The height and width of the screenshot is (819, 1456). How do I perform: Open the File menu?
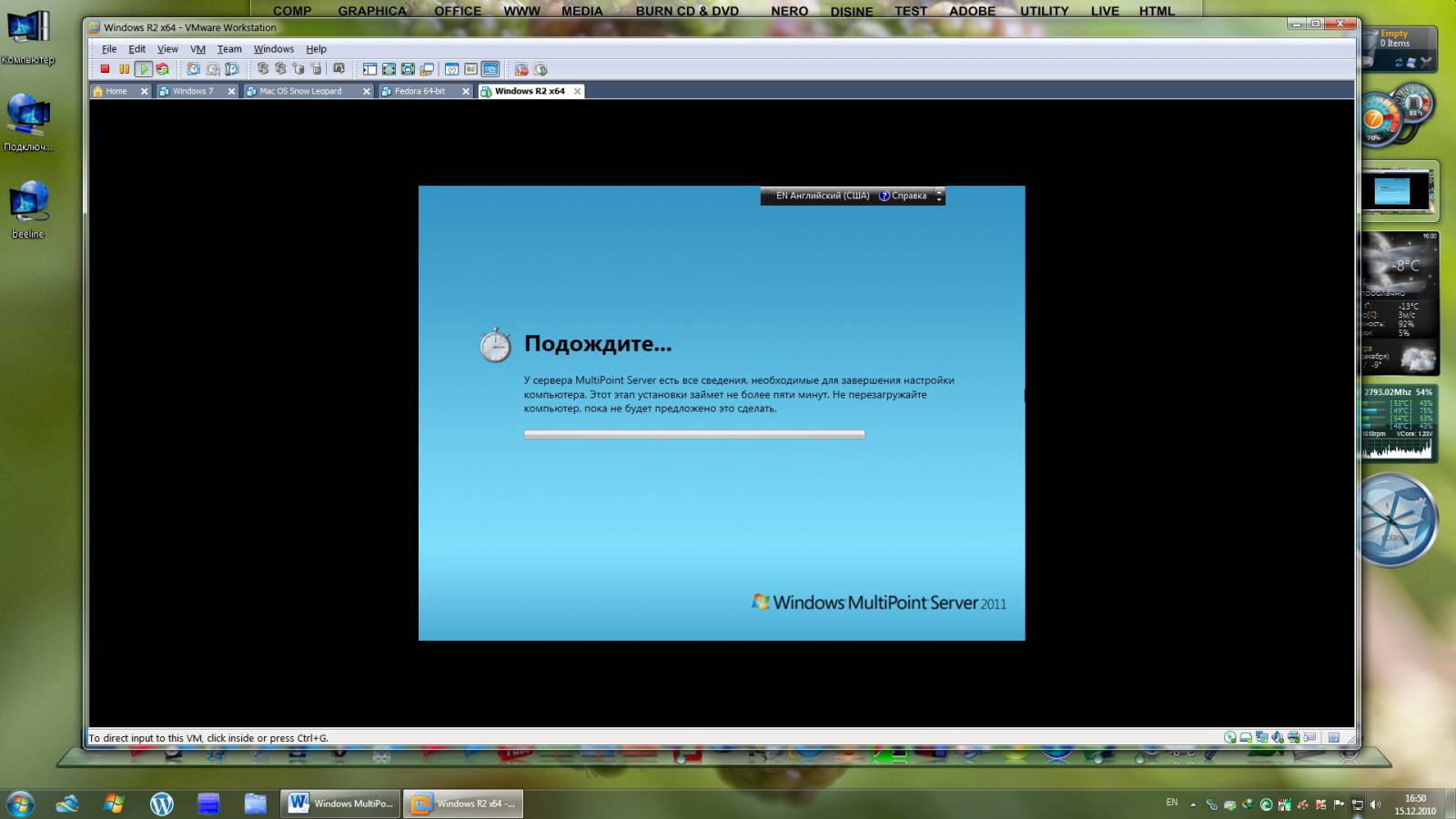click(109, 49)
